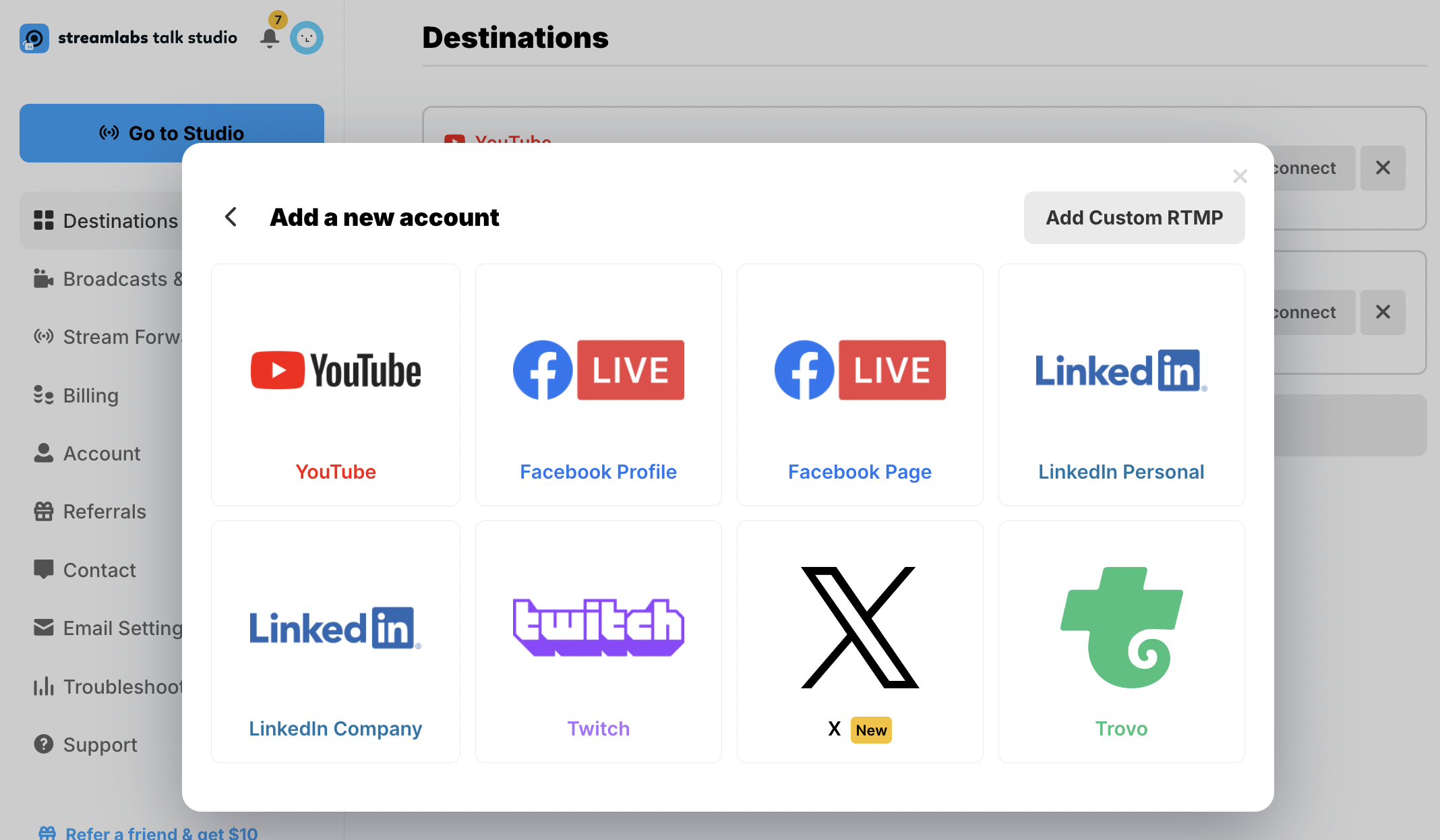Select YouTube to add an account

pyautogui.click(x=335, y=384)
